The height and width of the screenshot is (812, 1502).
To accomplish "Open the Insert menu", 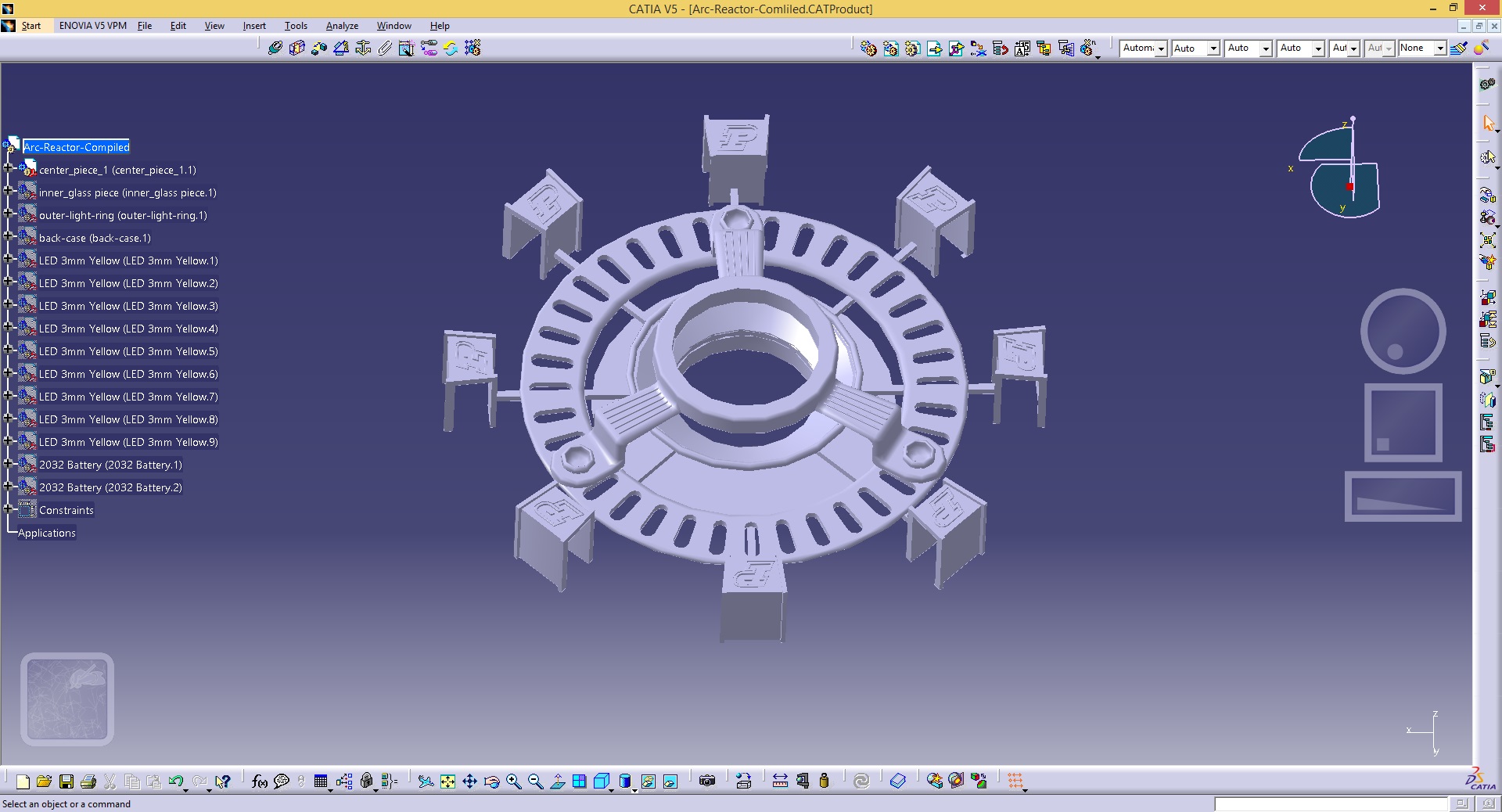I will pyautogui.click(x=254, y=26).
